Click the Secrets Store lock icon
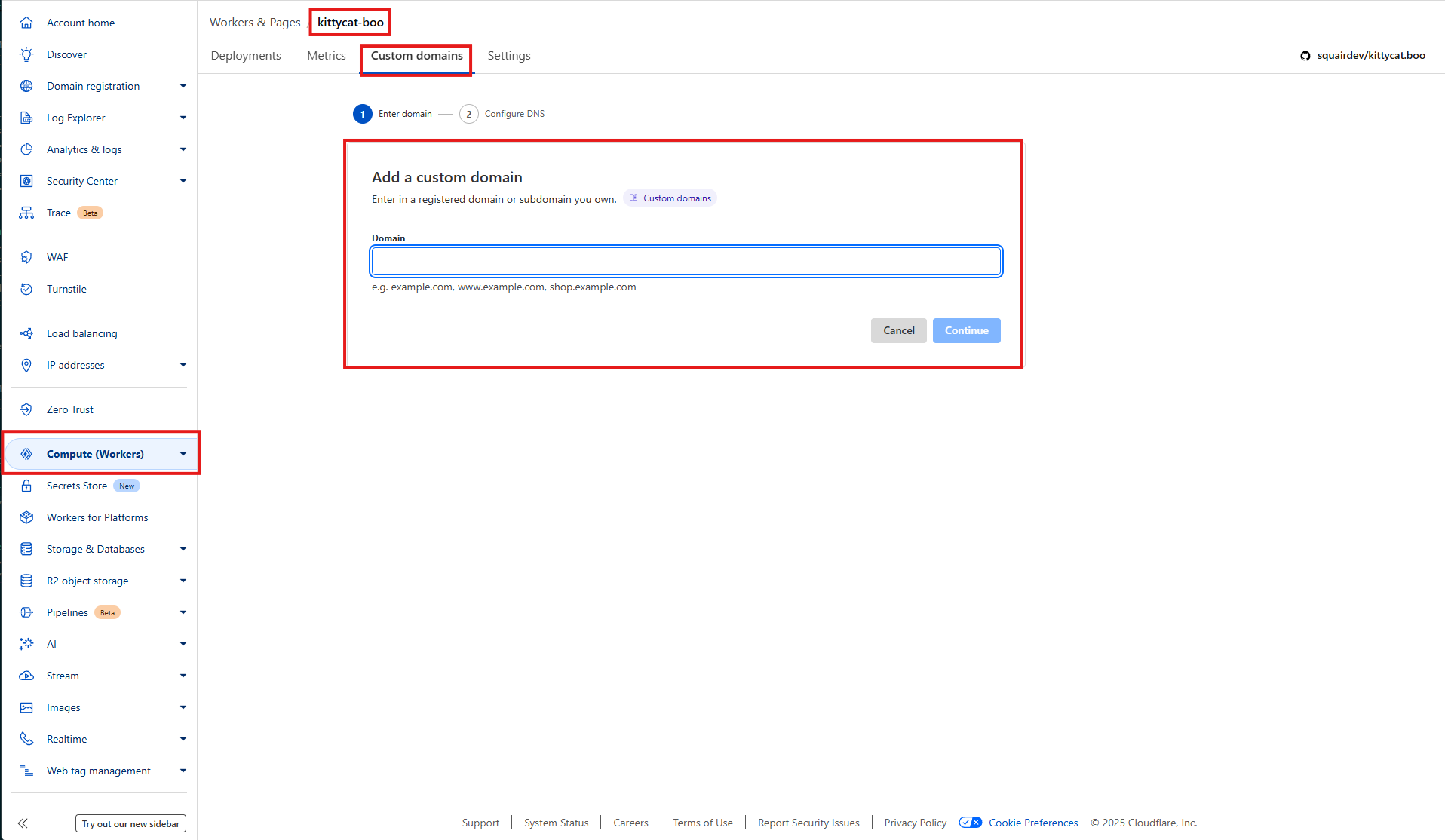Image resolution: width=1445 pixels, height=840 pixels. point(26,486)
